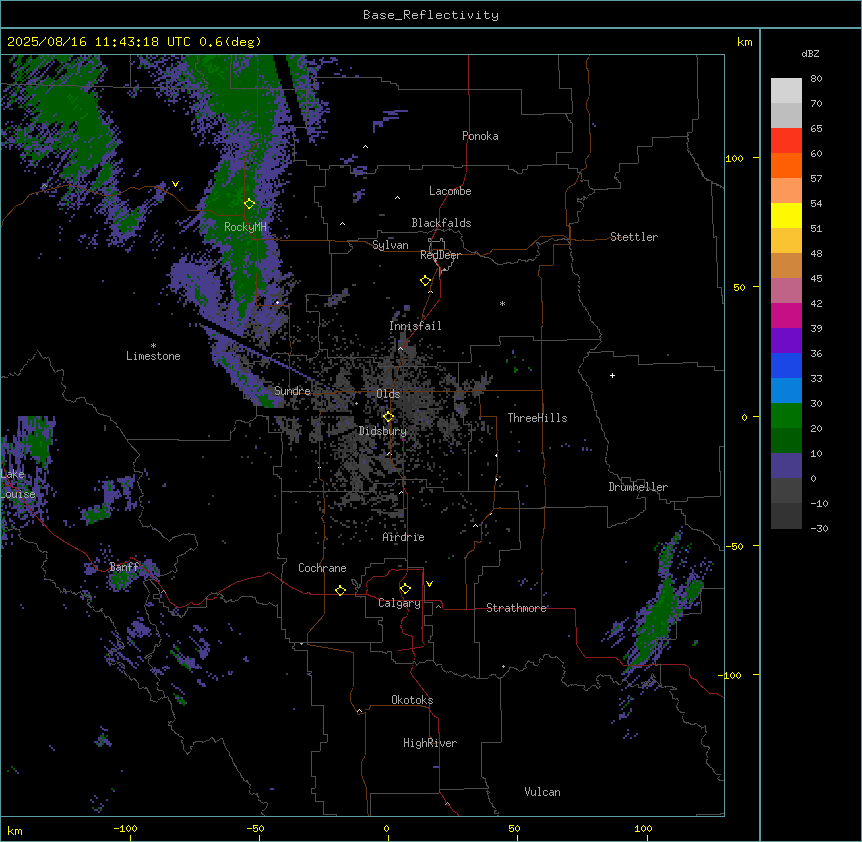Select the Airdrie label

[x=403, y=537]
